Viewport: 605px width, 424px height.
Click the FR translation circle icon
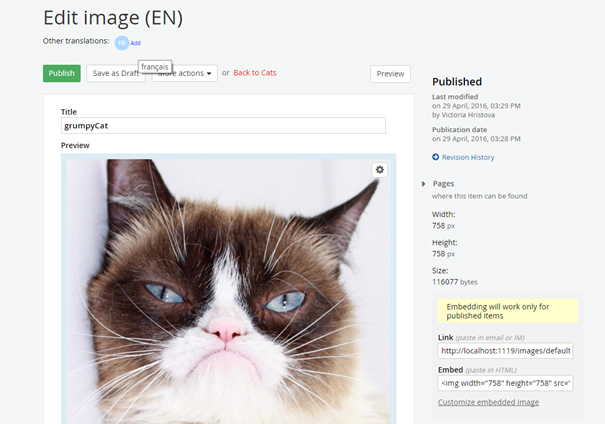tap(121, 43)
